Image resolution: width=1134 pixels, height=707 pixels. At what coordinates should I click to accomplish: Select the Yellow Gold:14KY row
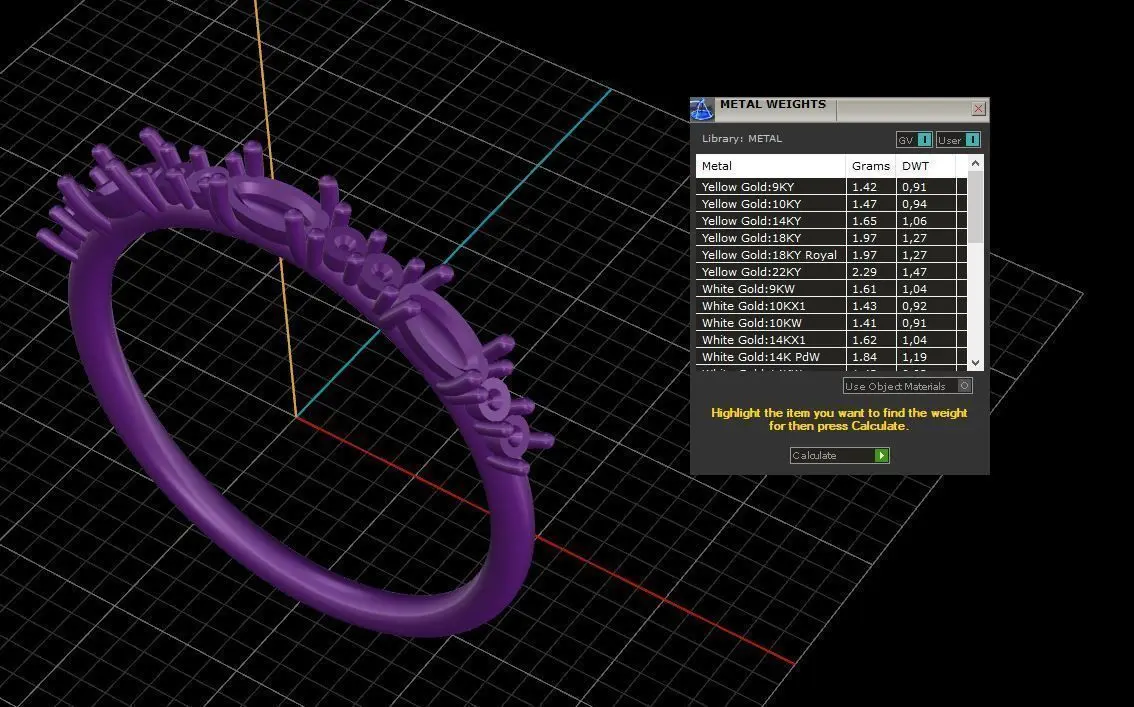tap(831, 220)
